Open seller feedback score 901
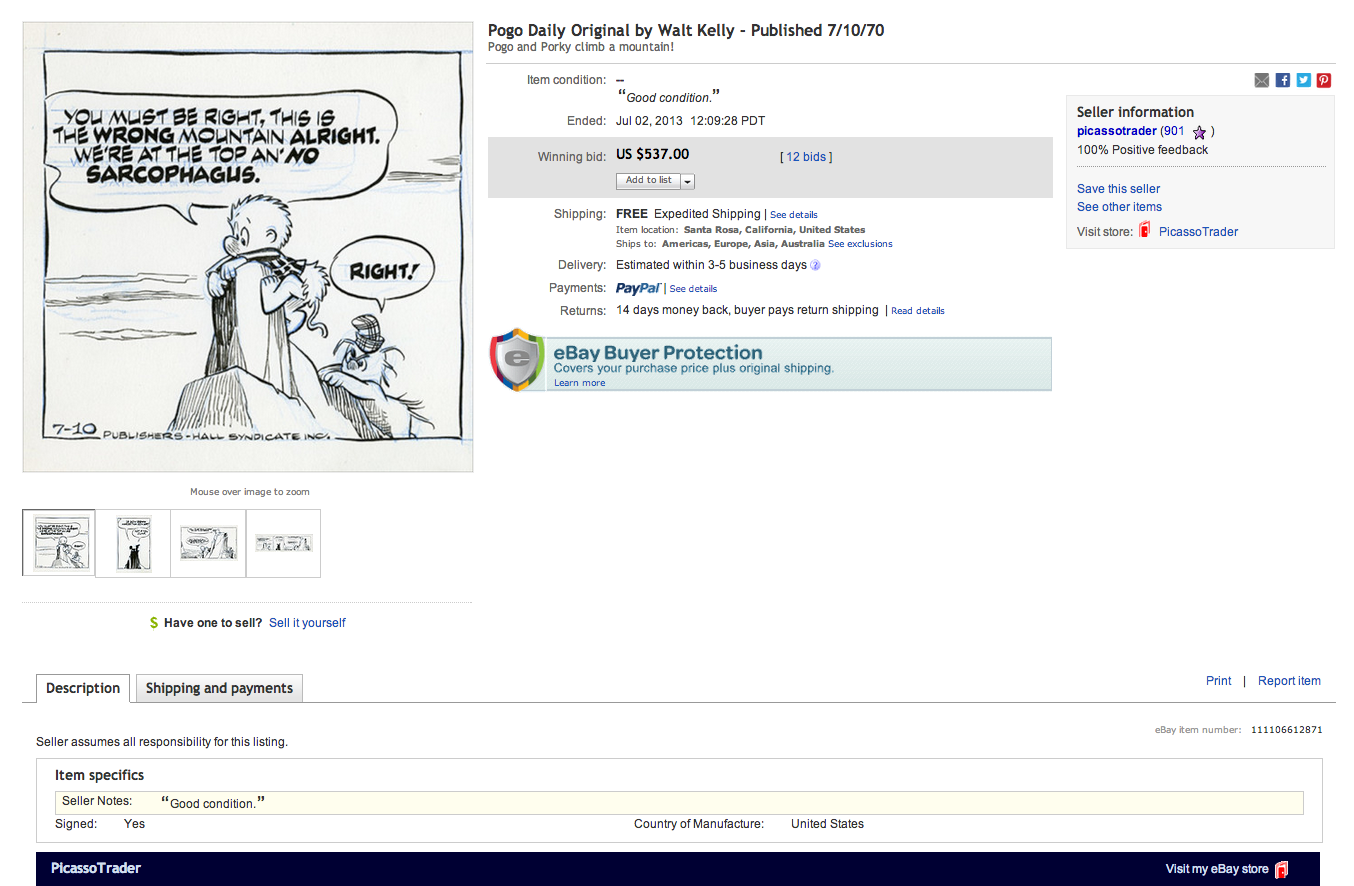1354x886 pixels. 1174,131
